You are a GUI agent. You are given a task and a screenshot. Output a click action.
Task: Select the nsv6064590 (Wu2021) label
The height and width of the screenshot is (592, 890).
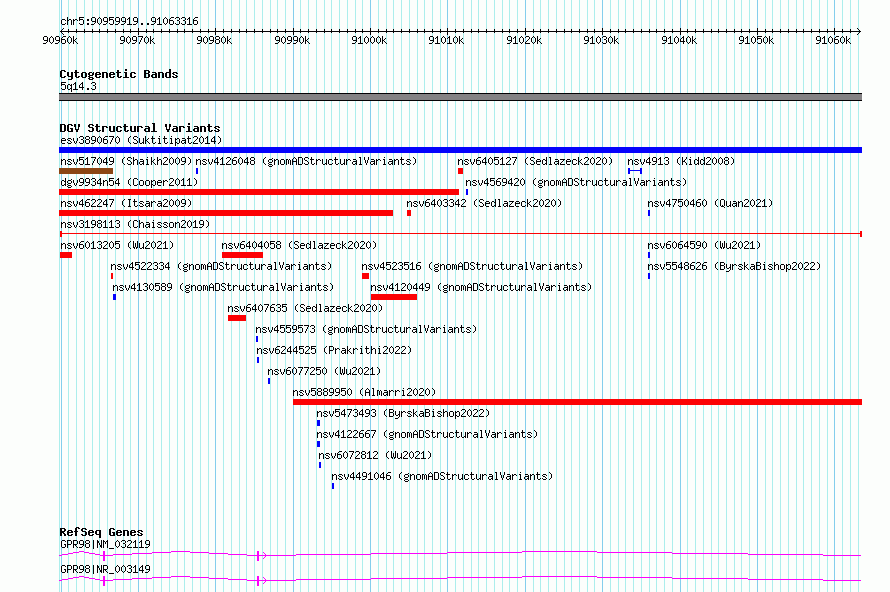[704, 245]
